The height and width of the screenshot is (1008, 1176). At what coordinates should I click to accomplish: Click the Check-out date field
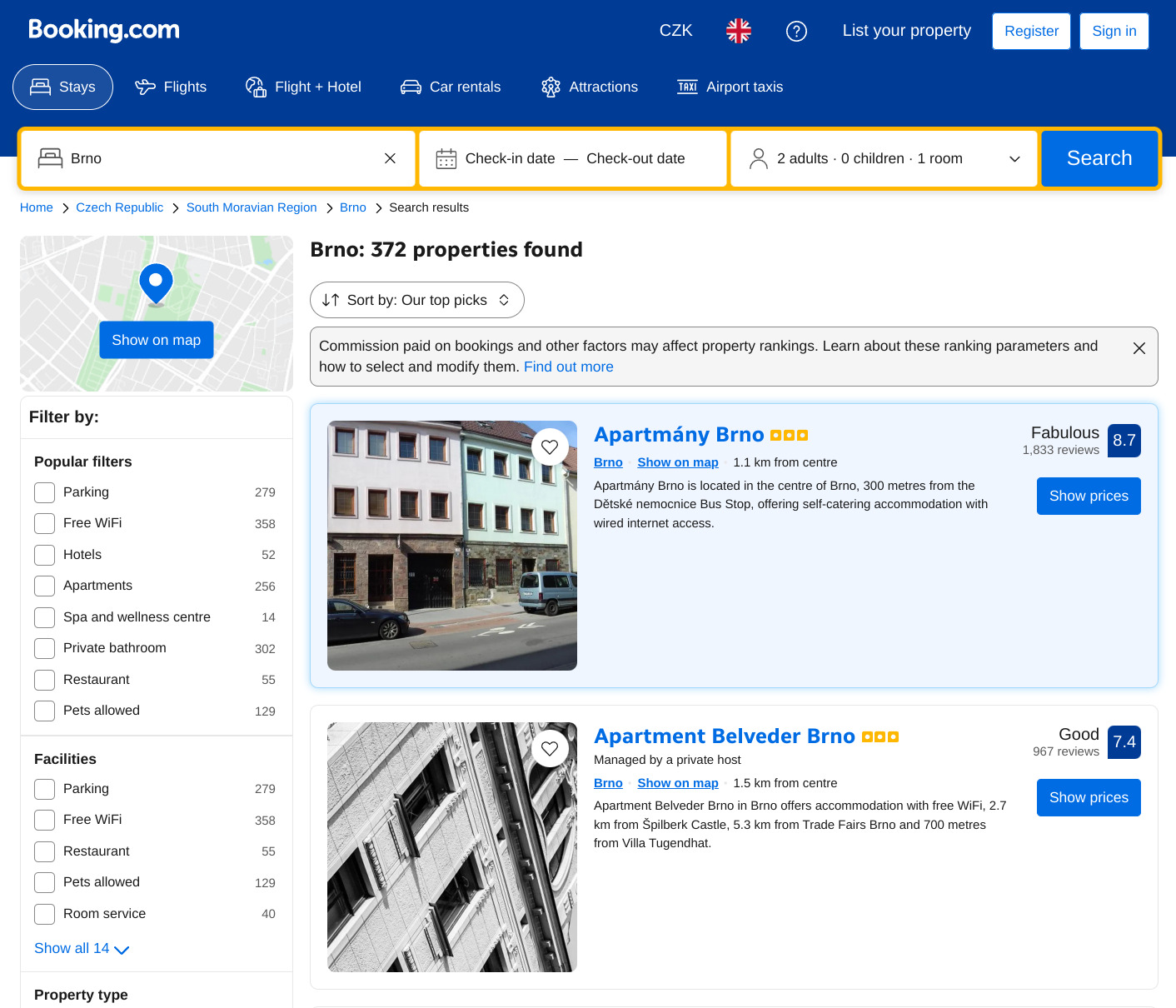click(635, 158)
